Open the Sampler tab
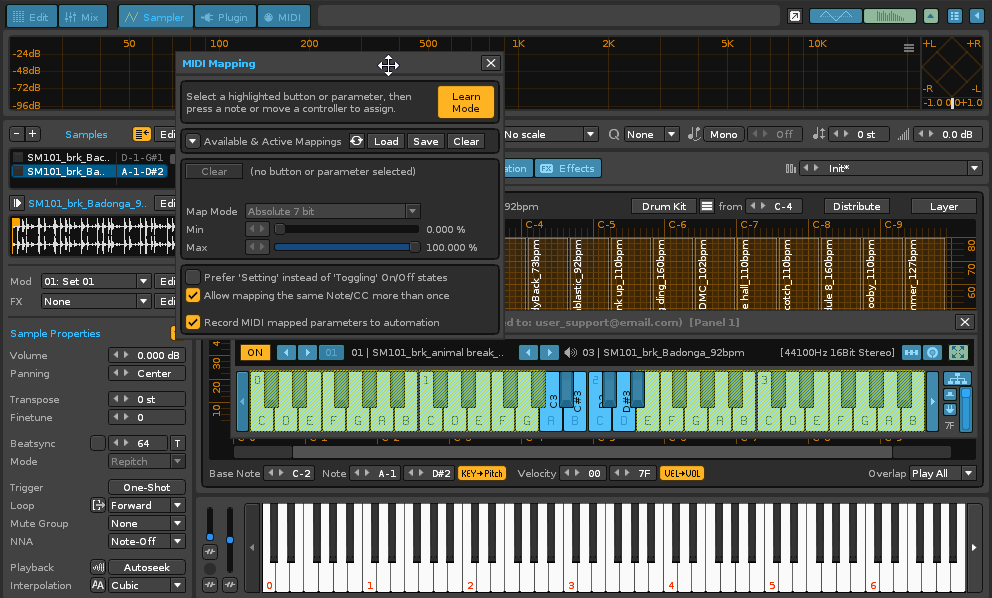The height and width of the screenshot is (598, 992). click(x=154, y=17)
